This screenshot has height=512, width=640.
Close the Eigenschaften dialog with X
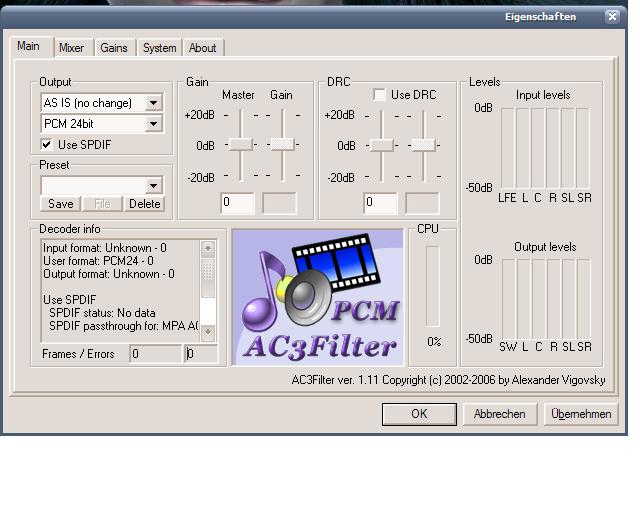(x=612, y=16)
